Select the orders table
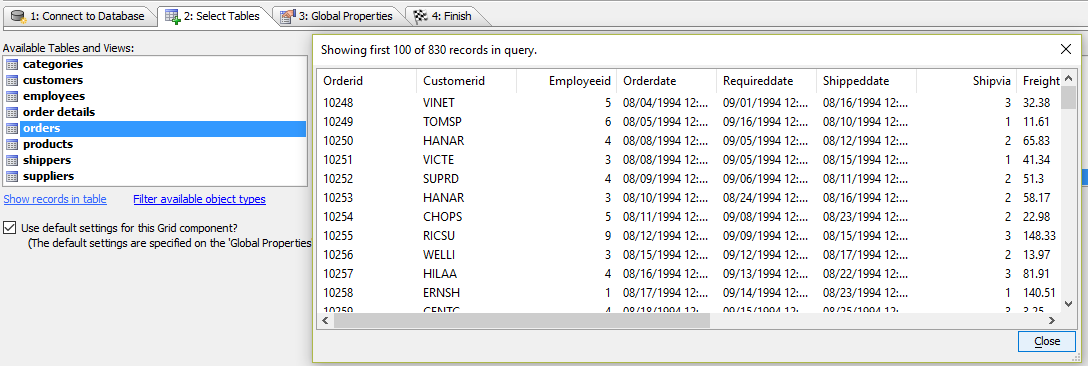 [163, 128]
